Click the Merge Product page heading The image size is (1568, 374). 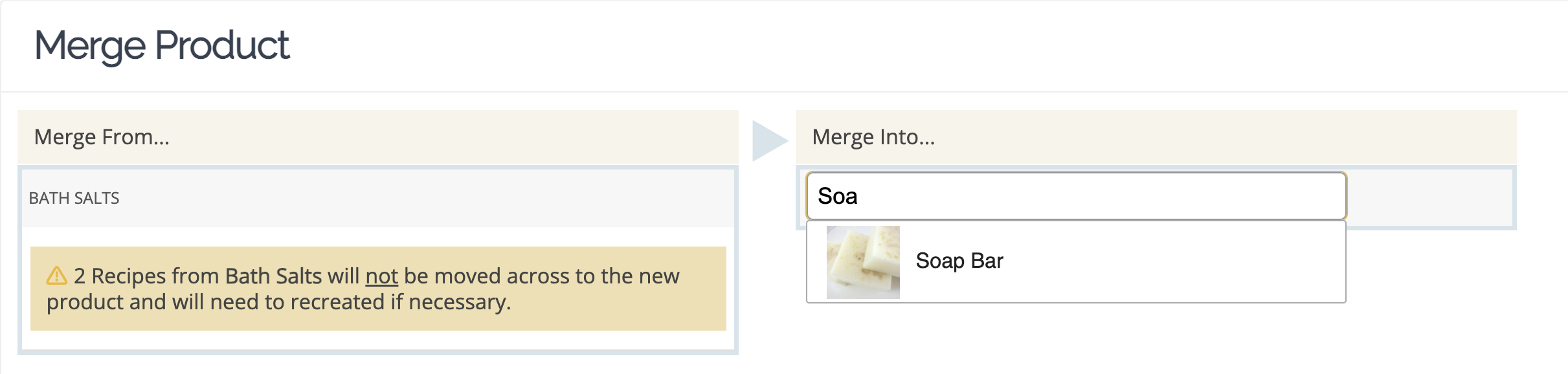(162, 46)
